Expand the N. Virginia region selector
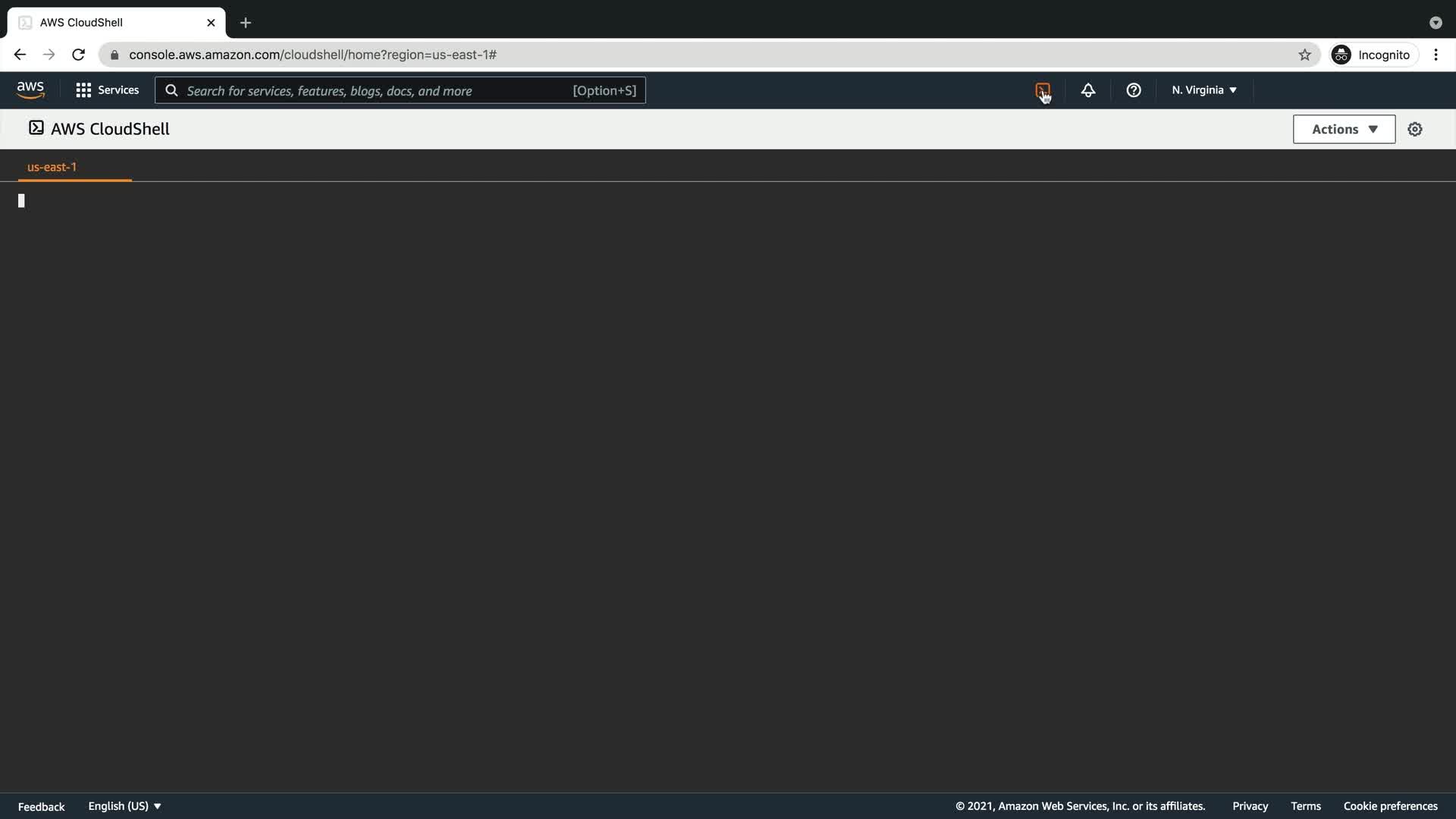The width and height of the screenshot is (1456, 819). (1203, 90)
